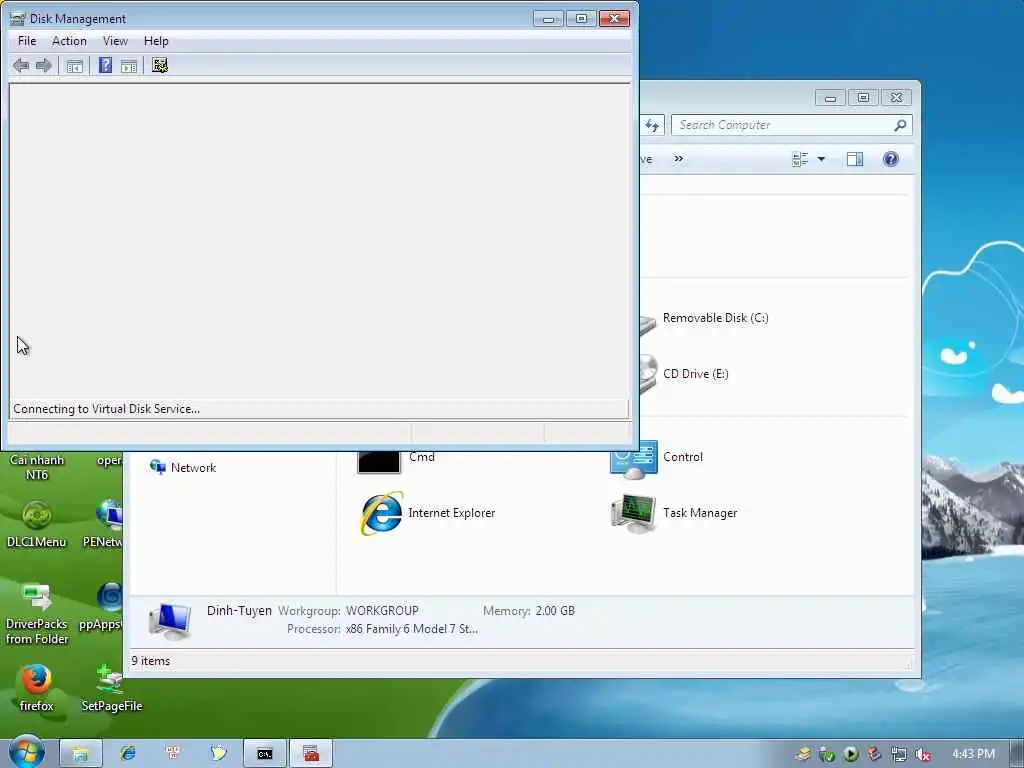
Task: Open the Cmd item in Computer window
Action: (396, 460)
